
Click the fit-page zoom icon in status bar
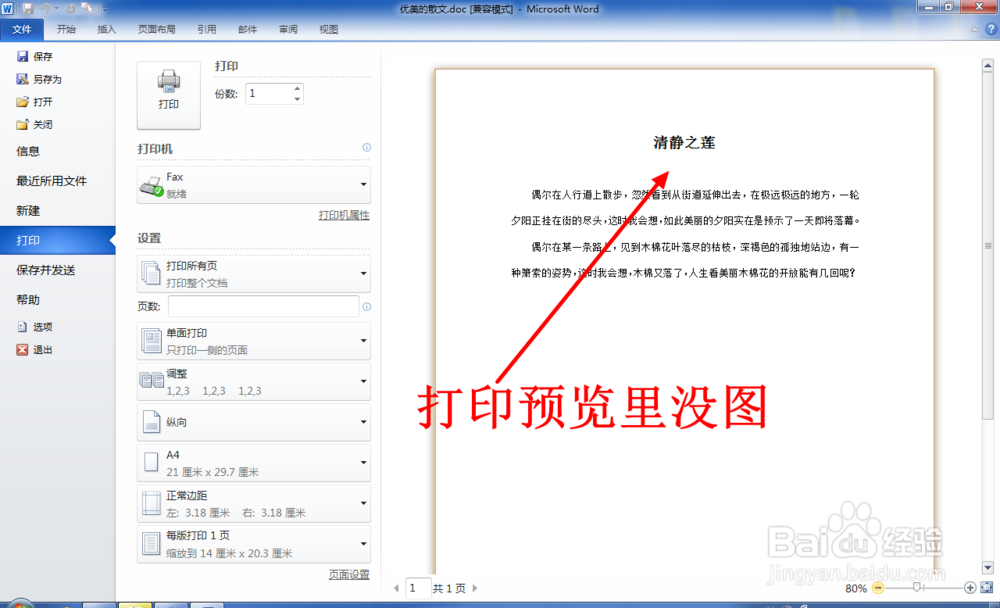pyautogui.click(x=986, y=588)
